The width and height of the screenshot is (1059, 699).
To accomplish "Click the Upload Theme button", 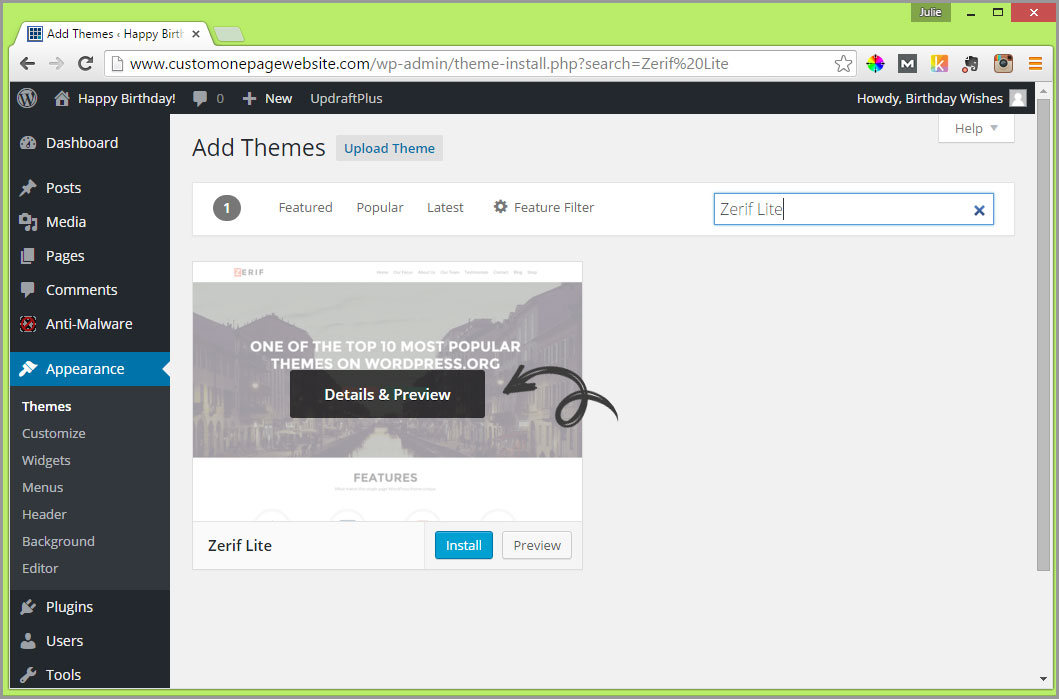I will pyautogui.click(x=389, y=149).
